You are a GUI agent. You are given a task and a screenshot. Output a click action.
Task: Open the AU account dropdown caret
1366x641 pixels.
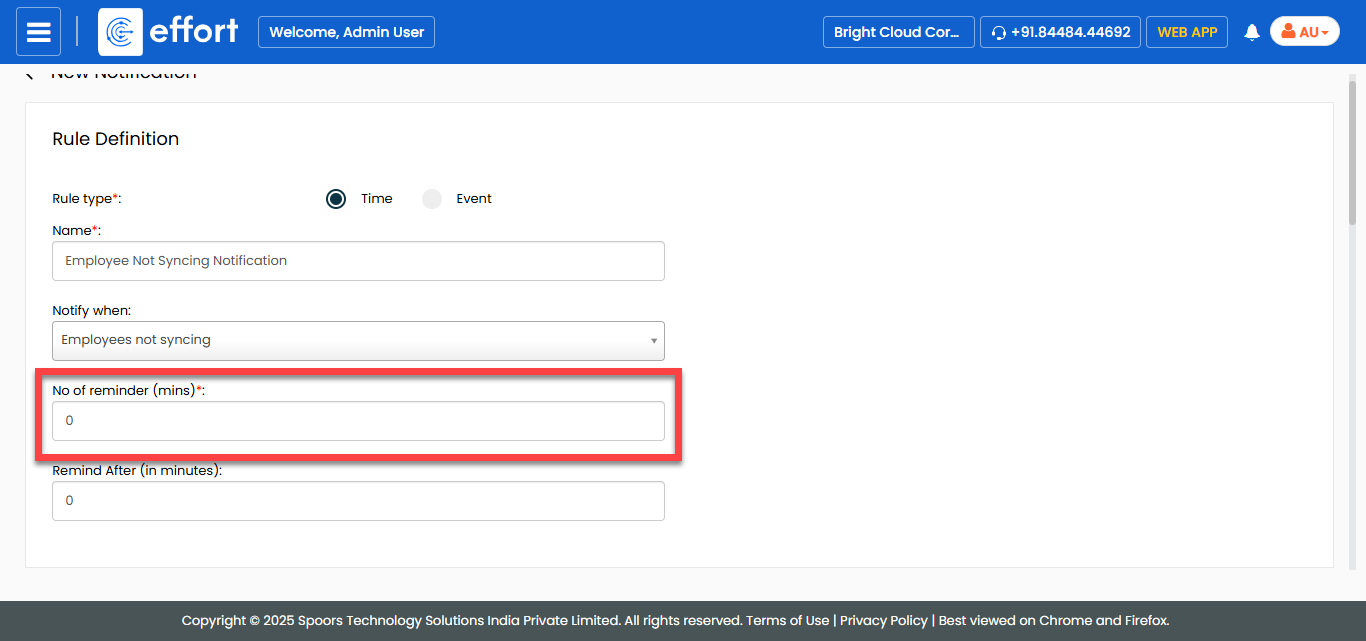click(x=1325, y=33)
